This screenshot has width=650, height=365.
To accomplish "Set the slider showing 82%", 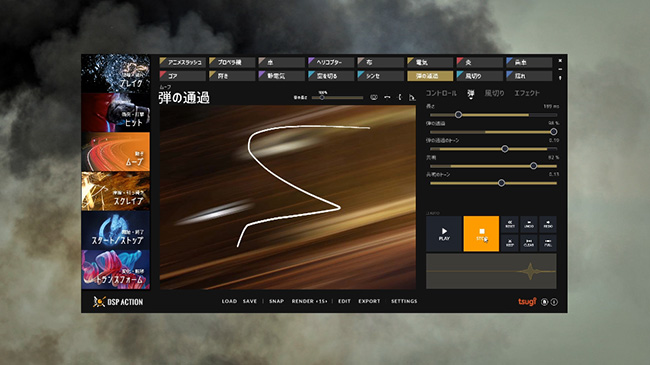I will [493, 166].
